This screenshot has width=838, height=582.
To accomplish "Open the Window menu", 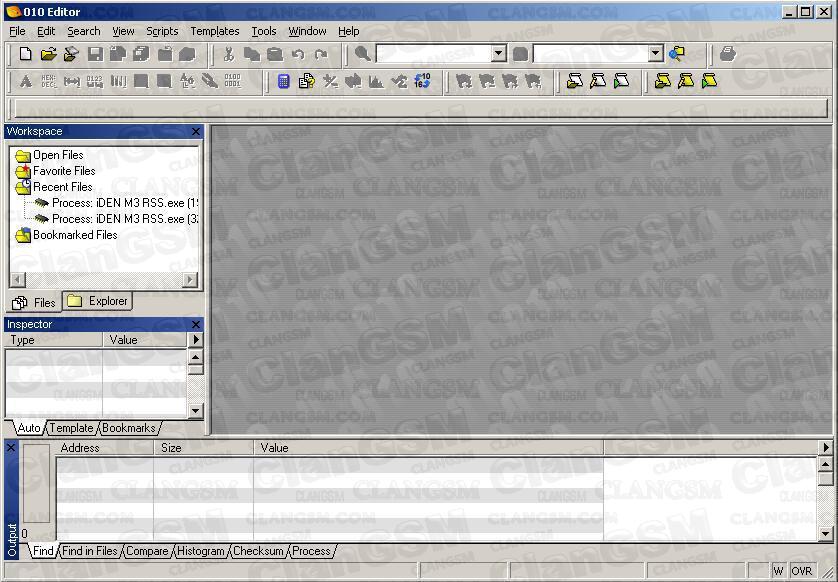I will 307,31.
